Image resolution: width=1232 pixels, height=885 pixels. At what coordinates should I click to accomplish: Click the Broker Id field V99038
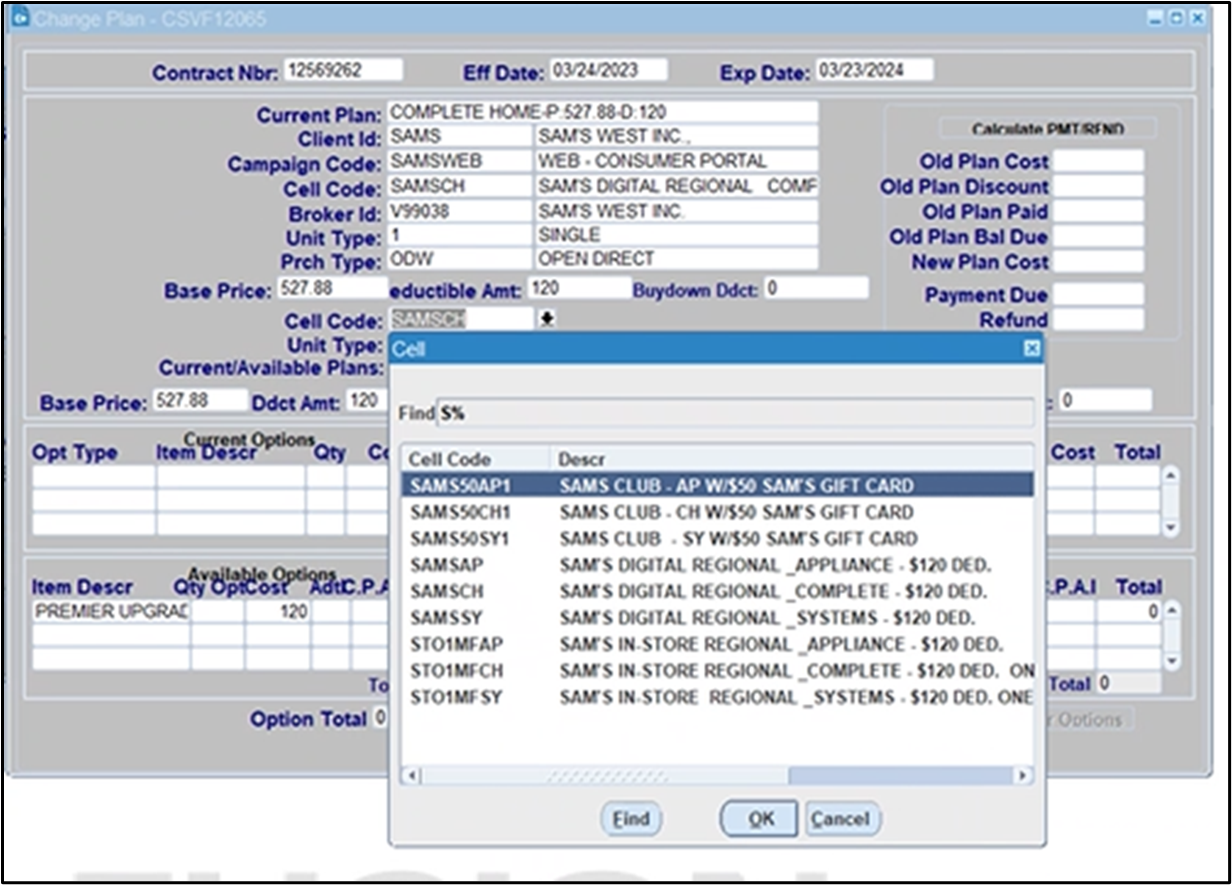pyautogui.click(x=459, y=211)
